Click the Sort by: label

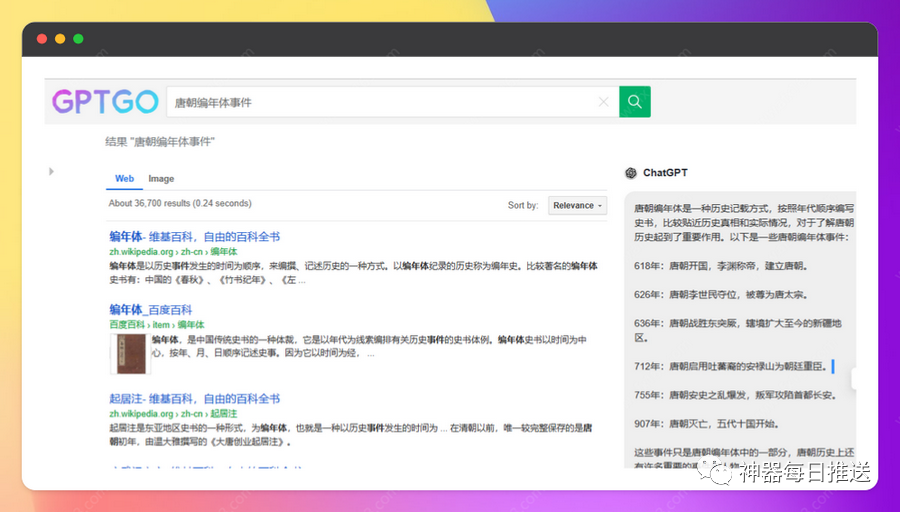pyautogui.click(x=523, y=205)
